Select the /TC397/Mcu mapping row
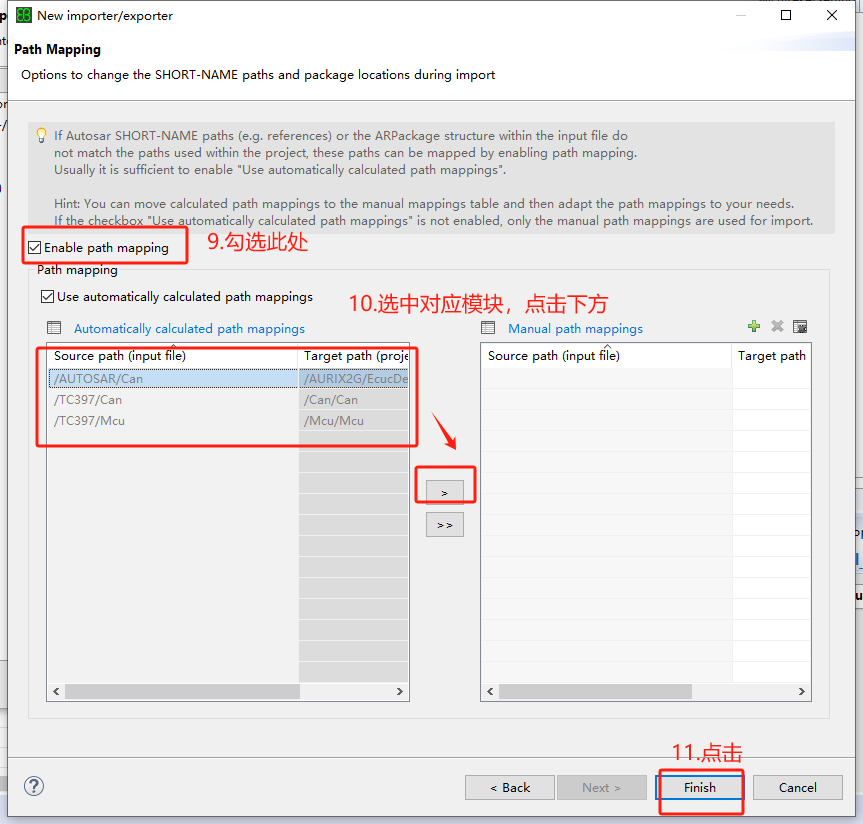 point(170,421)
